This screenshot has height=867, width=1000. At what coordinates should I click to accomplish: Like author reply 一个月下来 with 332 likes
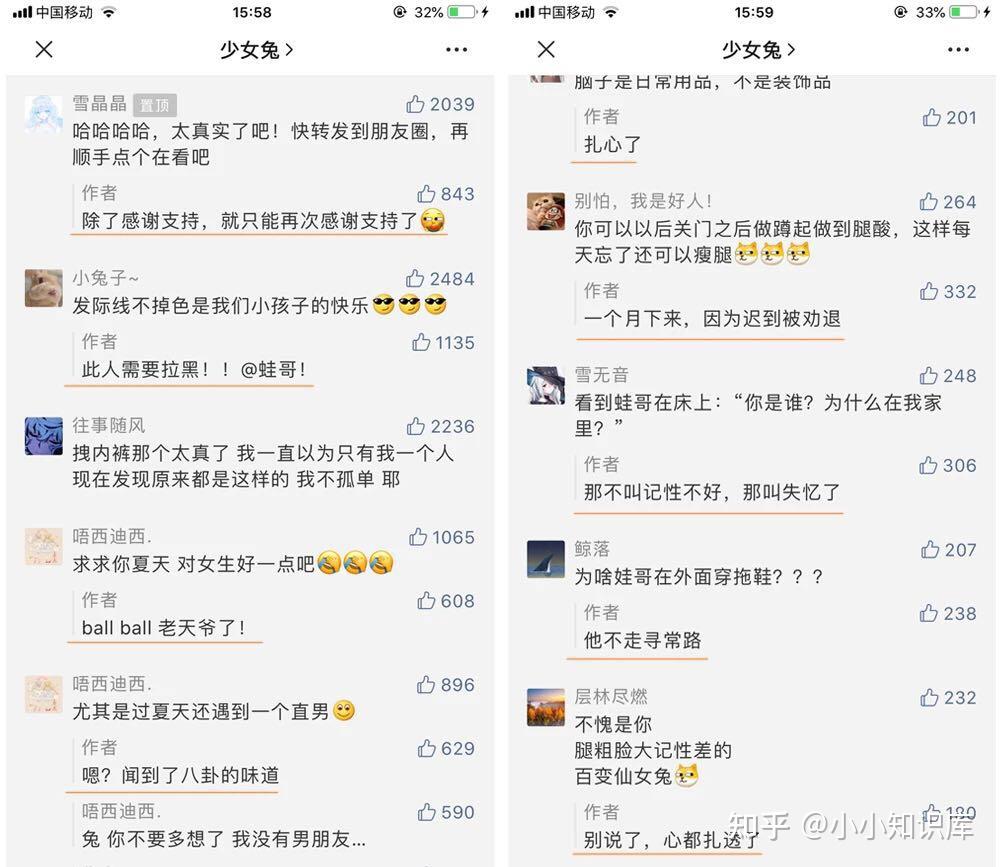click(929, 291)
